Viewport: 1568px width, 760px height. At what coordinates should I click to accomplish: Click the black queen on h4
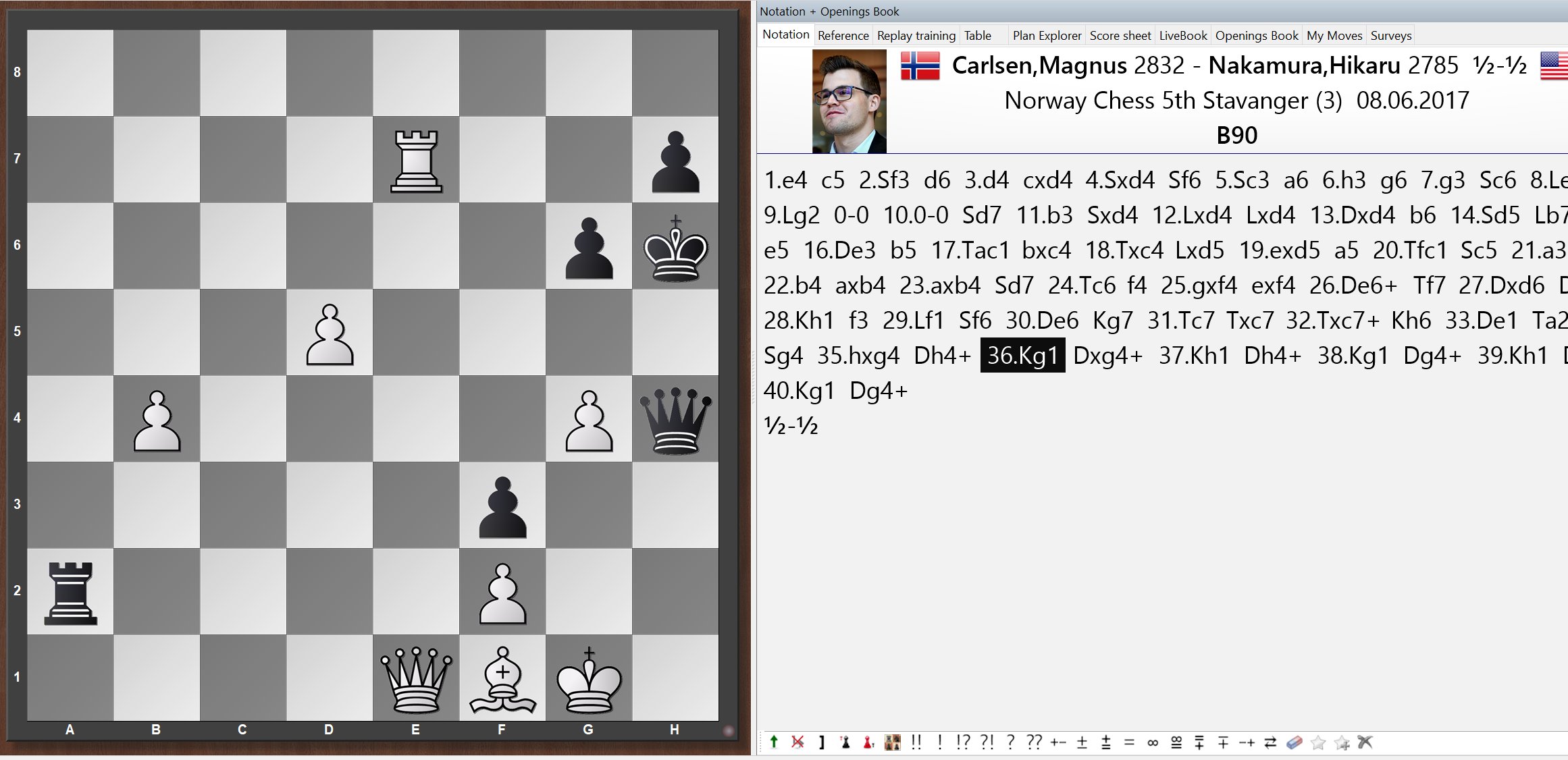(675, 419)
